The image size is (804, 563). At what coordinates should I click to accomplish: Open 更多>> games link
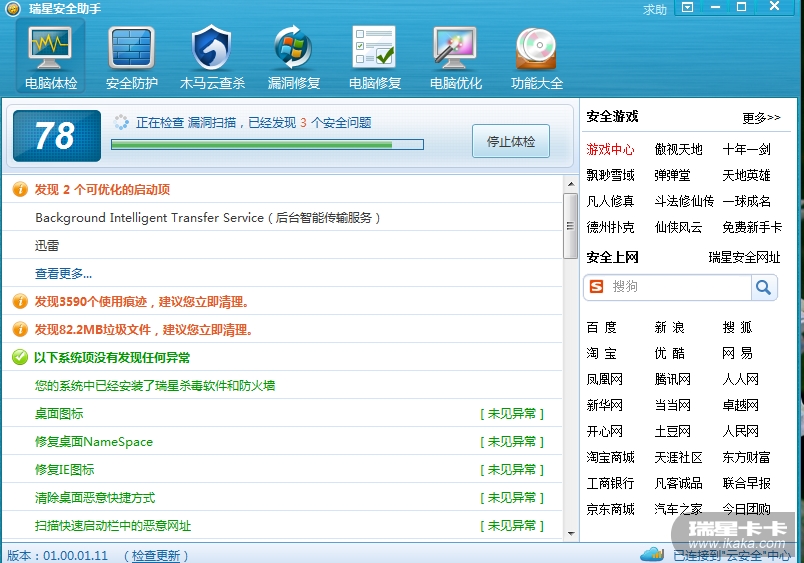[x=761, y=118]
